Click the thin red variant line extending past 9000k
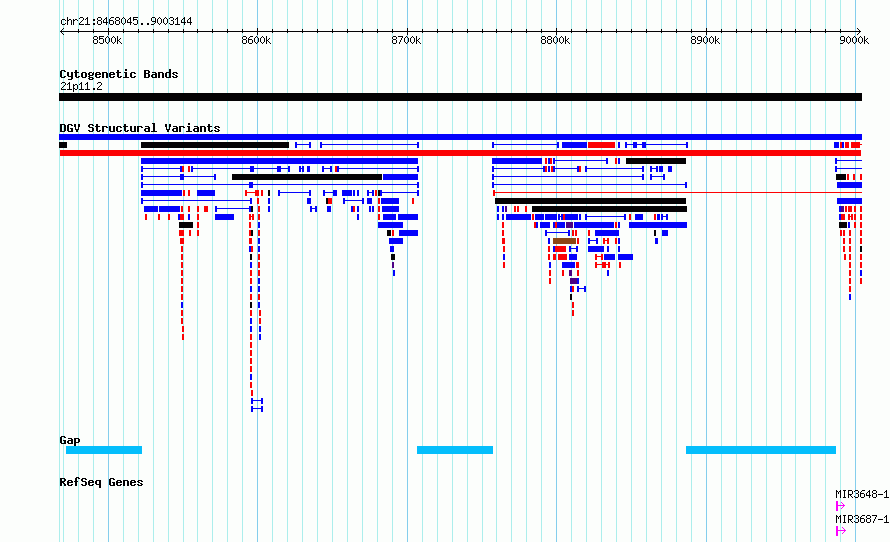Image resolution: width=890 pixels, height=542 pixels. (678, 193)
